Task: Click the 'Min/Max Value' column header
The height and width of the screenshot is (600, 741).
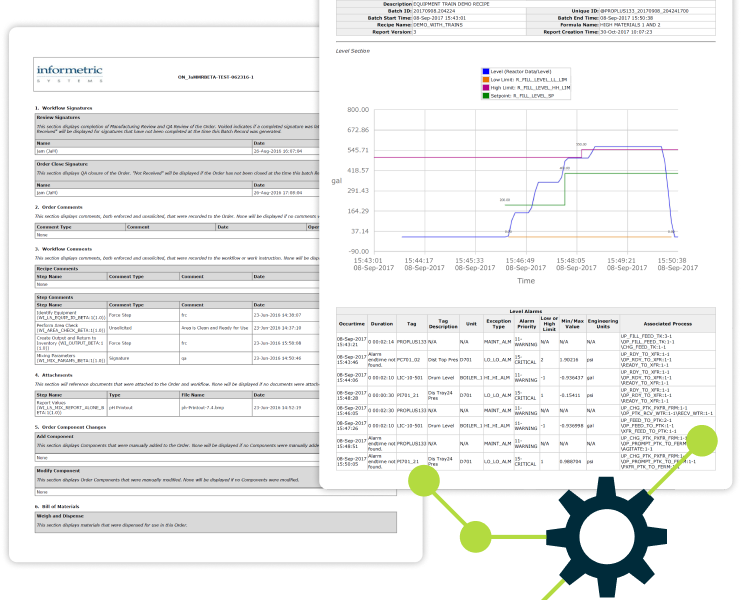Action: [572, 324]
